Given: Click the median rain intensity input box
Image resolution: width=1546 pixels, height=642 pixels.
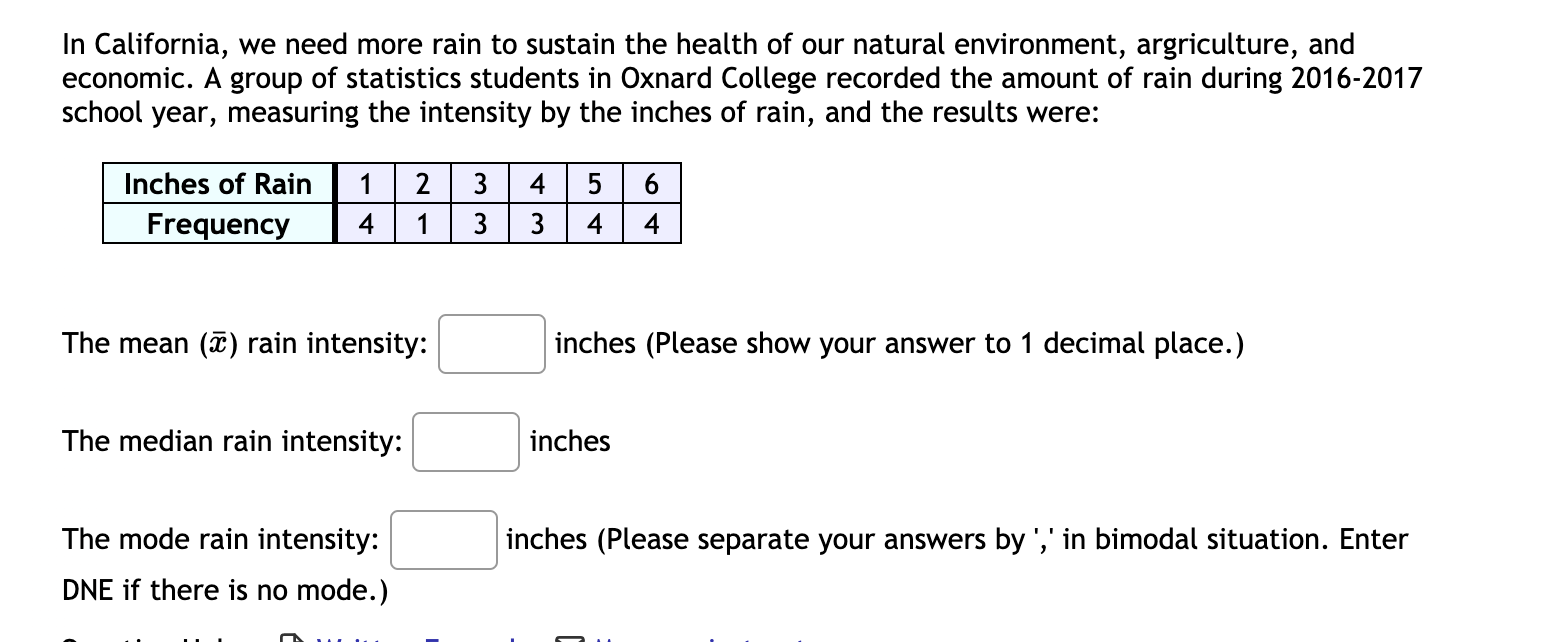Looking at the screenshot, I should click(465, 441).
